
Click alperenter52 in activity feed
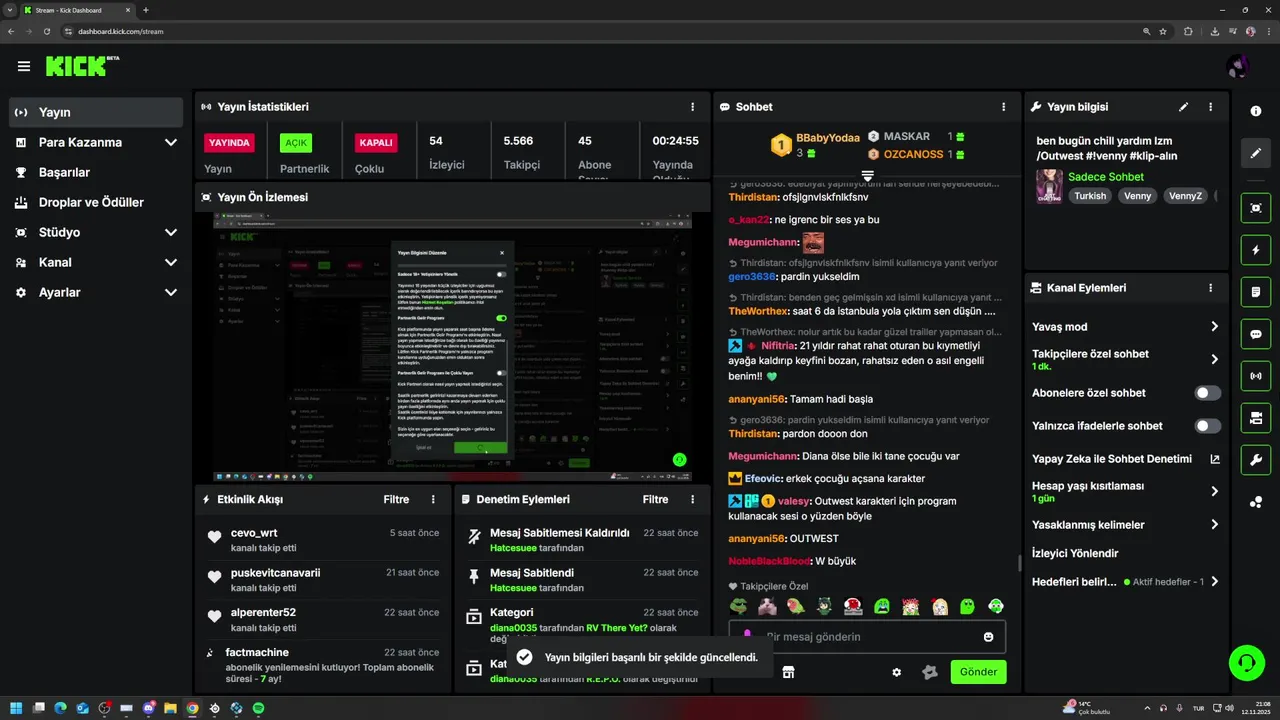(x=263, y=612)
